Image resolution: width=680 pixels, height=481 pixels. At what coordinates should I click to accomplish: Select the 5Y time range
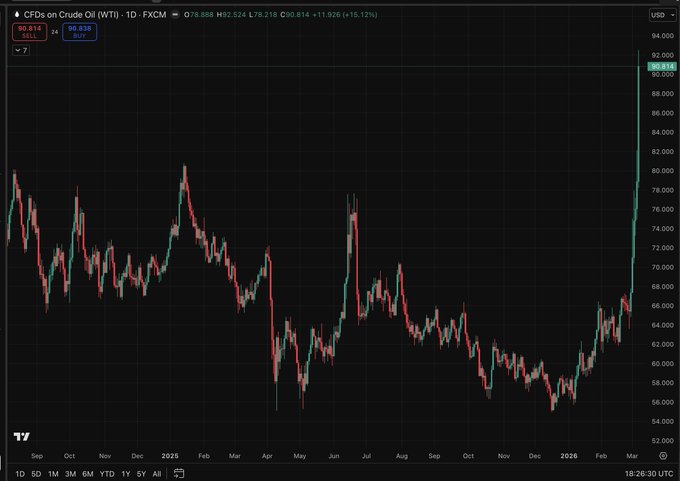pos(141,474)
